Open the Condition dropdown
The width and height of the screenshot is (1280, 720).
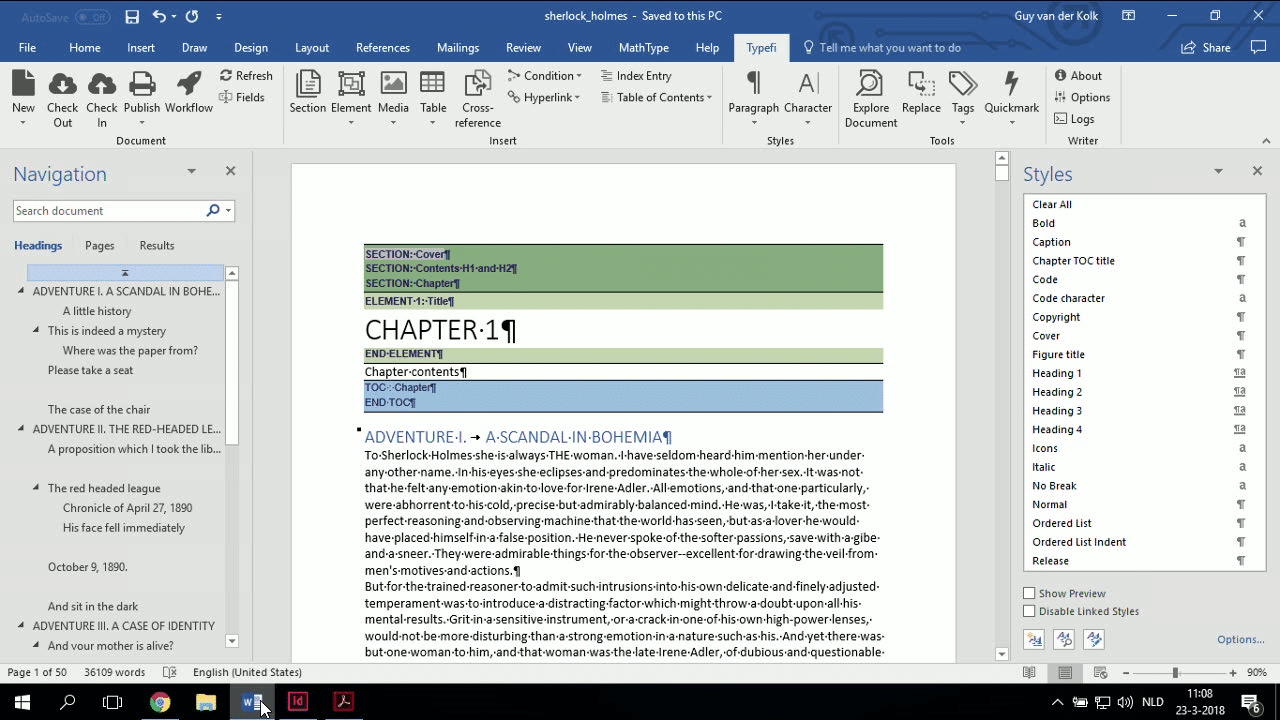click(545, 76)
